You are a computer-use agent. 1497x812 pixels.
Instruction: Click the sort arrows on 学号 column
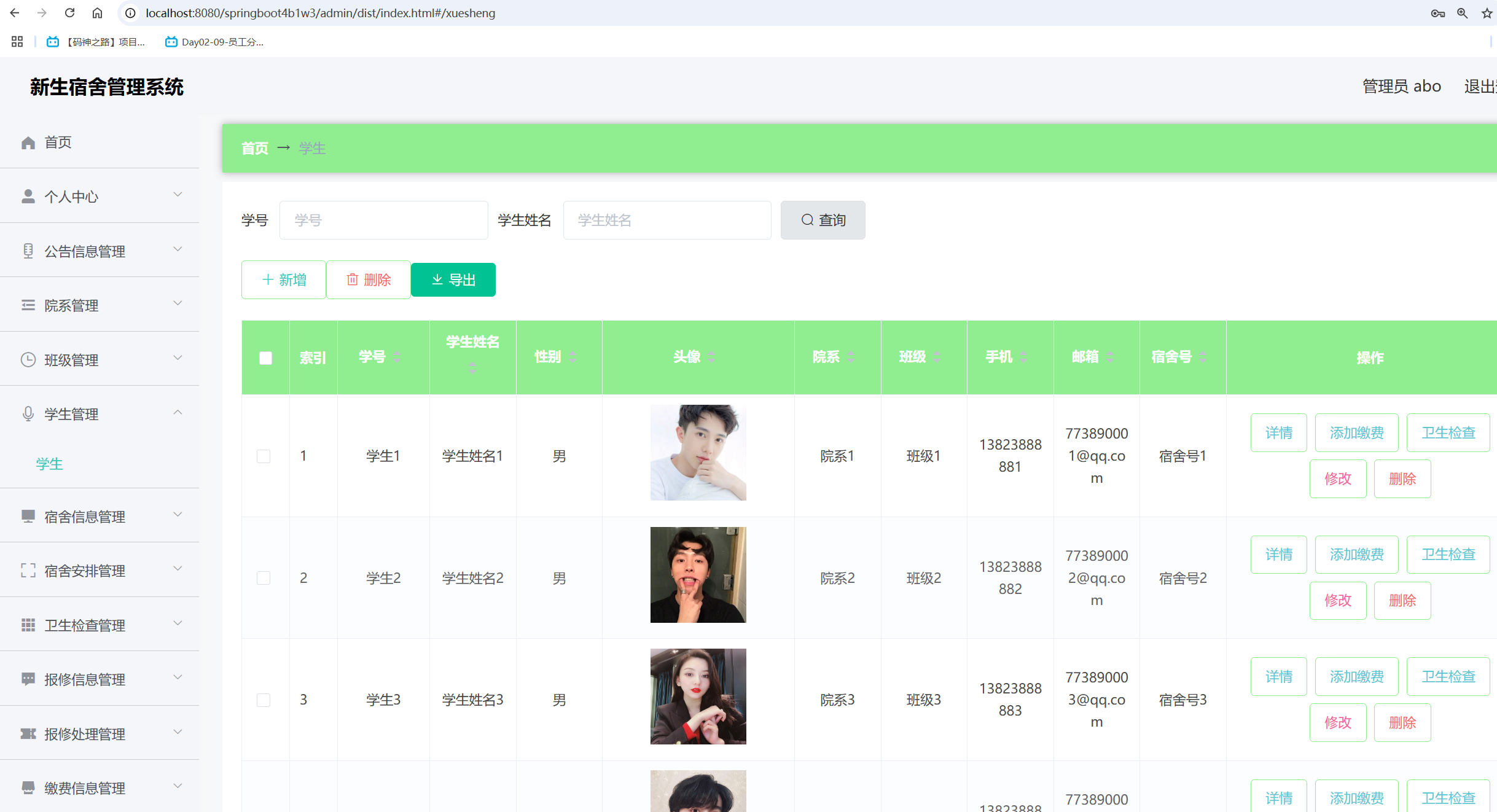tap(397, 357)
